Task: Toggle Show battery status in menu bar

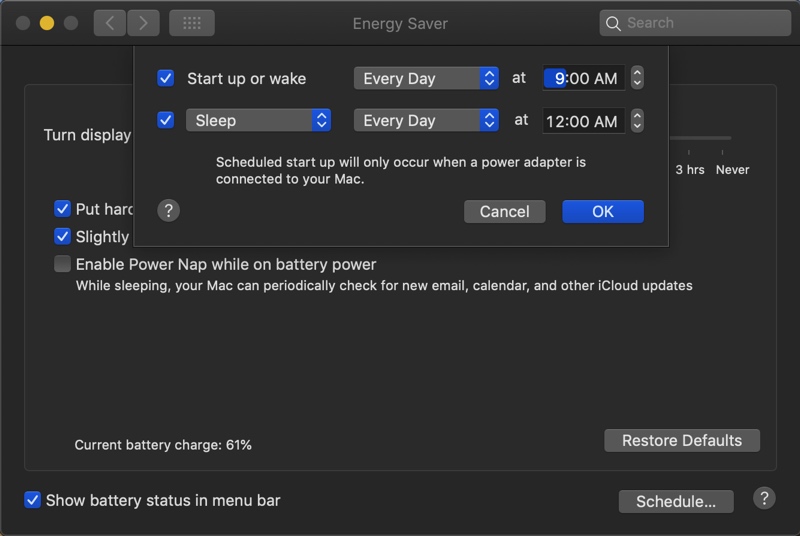Action: tap(33, 500)
